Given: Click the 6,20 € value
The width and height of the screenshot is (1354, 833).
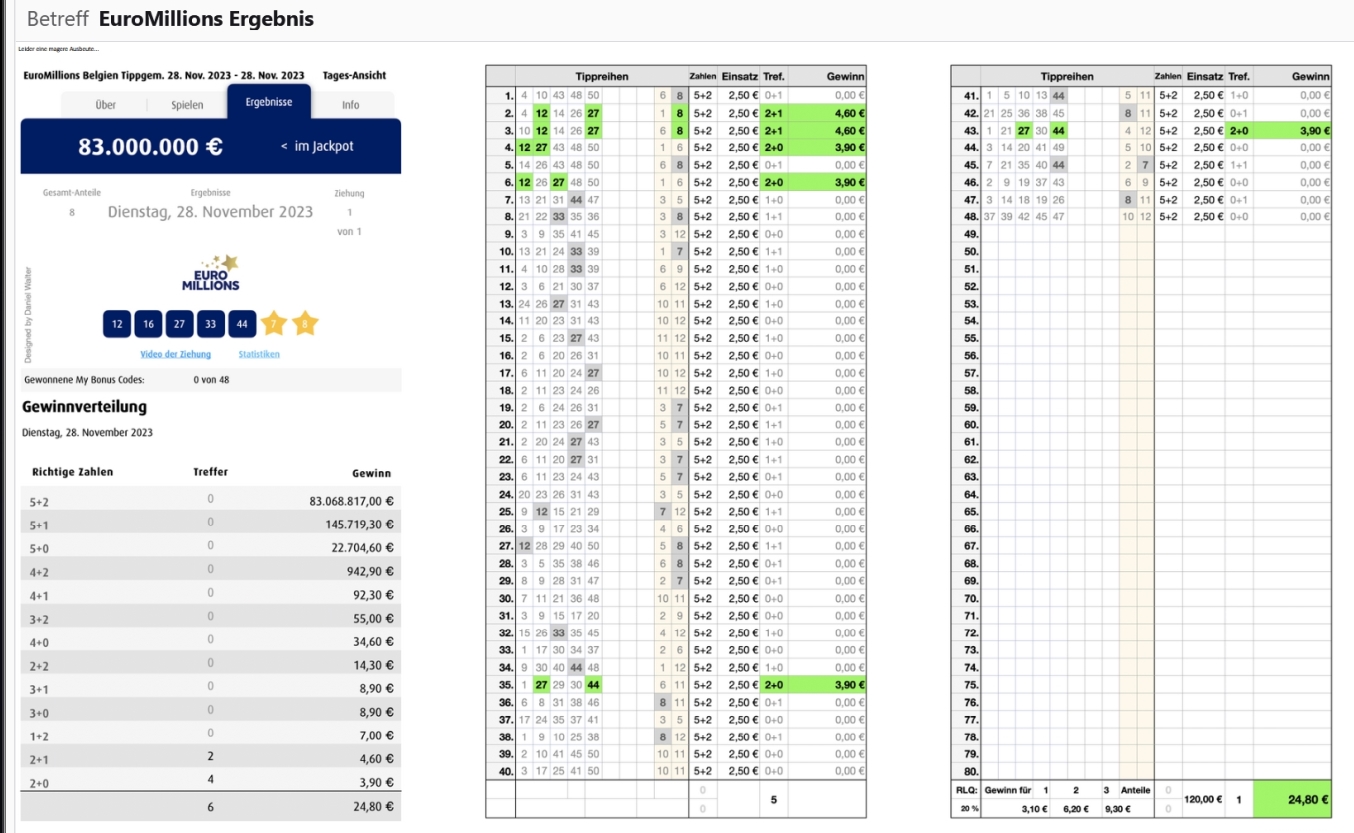Looking at the screenshot, I should pos(1075,809).
